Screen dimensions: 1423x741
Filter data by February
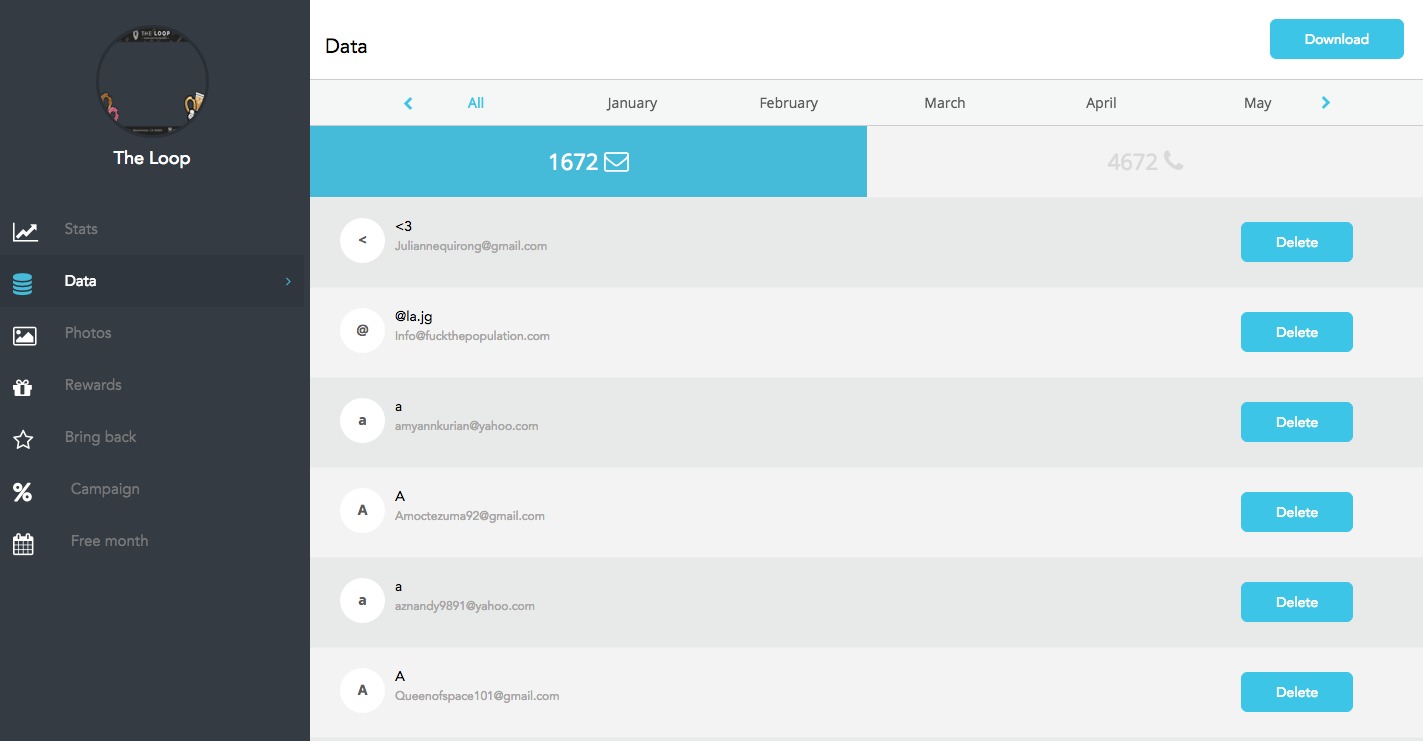(788, 103)
